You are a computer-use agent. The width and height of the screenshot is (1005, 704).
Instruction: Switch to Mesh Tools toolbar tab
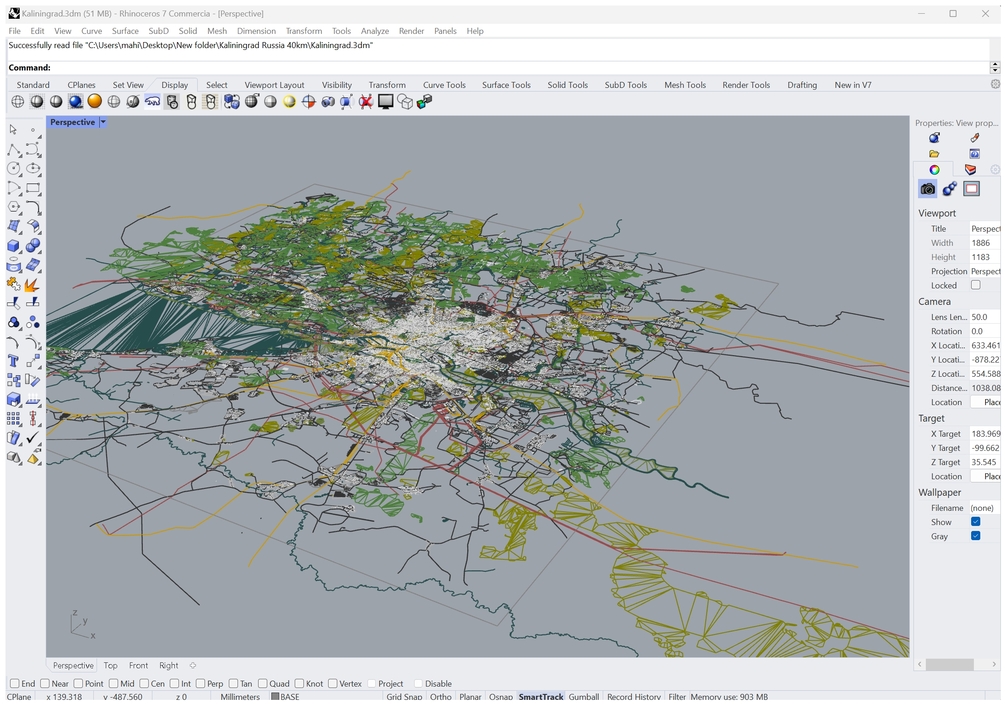(685, 85)
